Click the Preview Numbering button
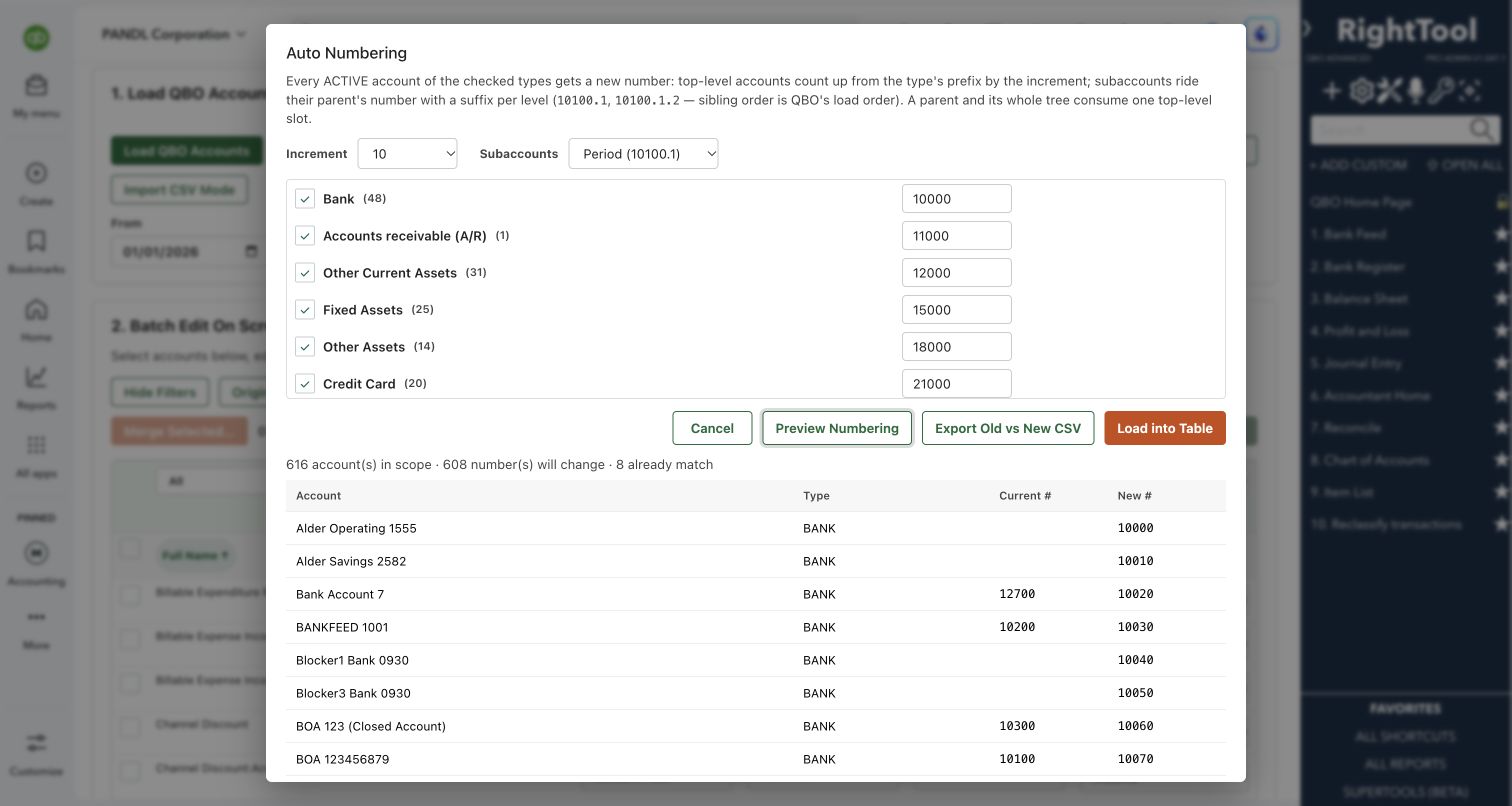Screen dimensions: 1512x806 [x=837, y=428]
